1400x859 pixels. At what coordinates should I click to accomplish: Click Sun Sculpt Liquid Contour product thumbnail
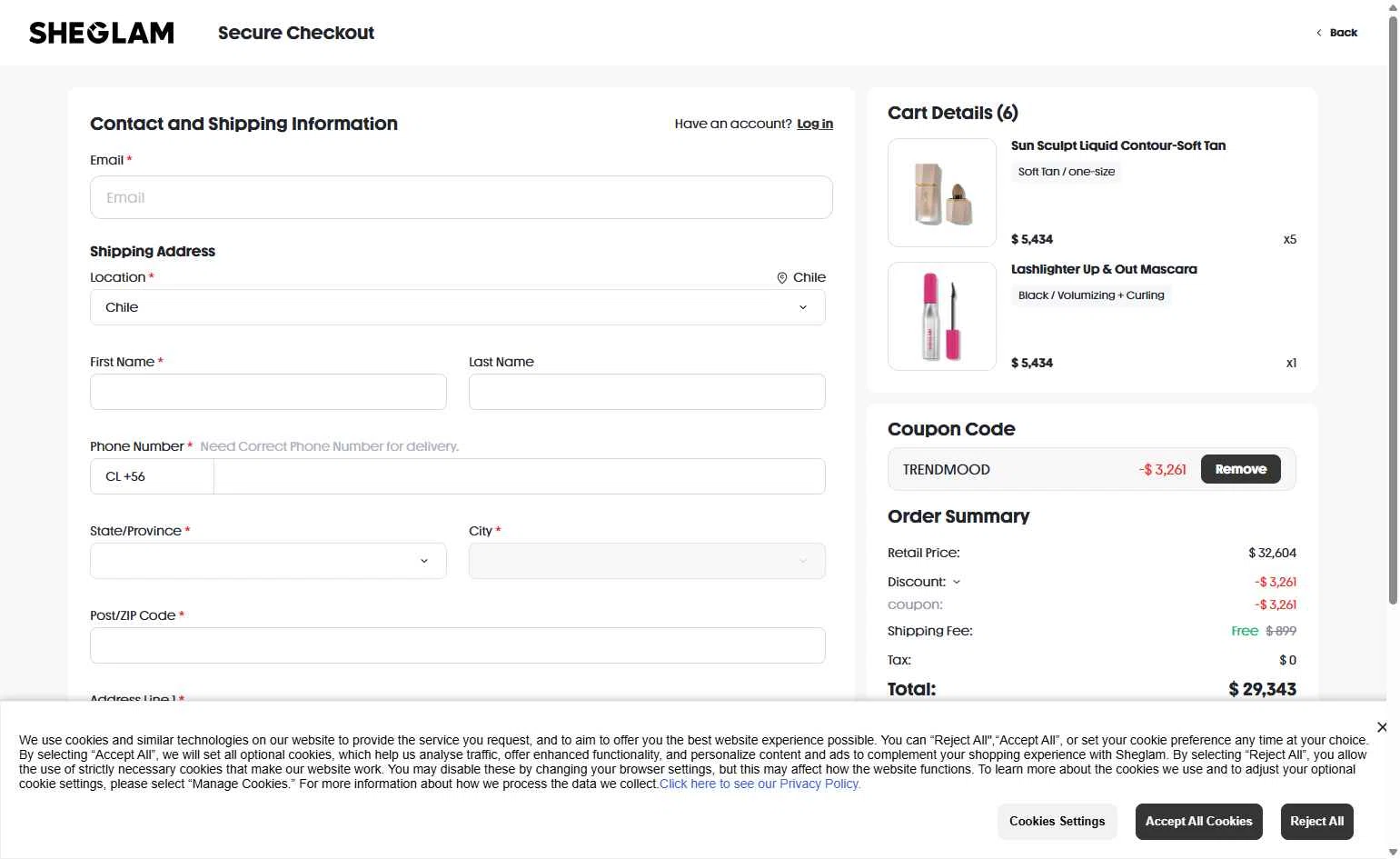point(942,193)
